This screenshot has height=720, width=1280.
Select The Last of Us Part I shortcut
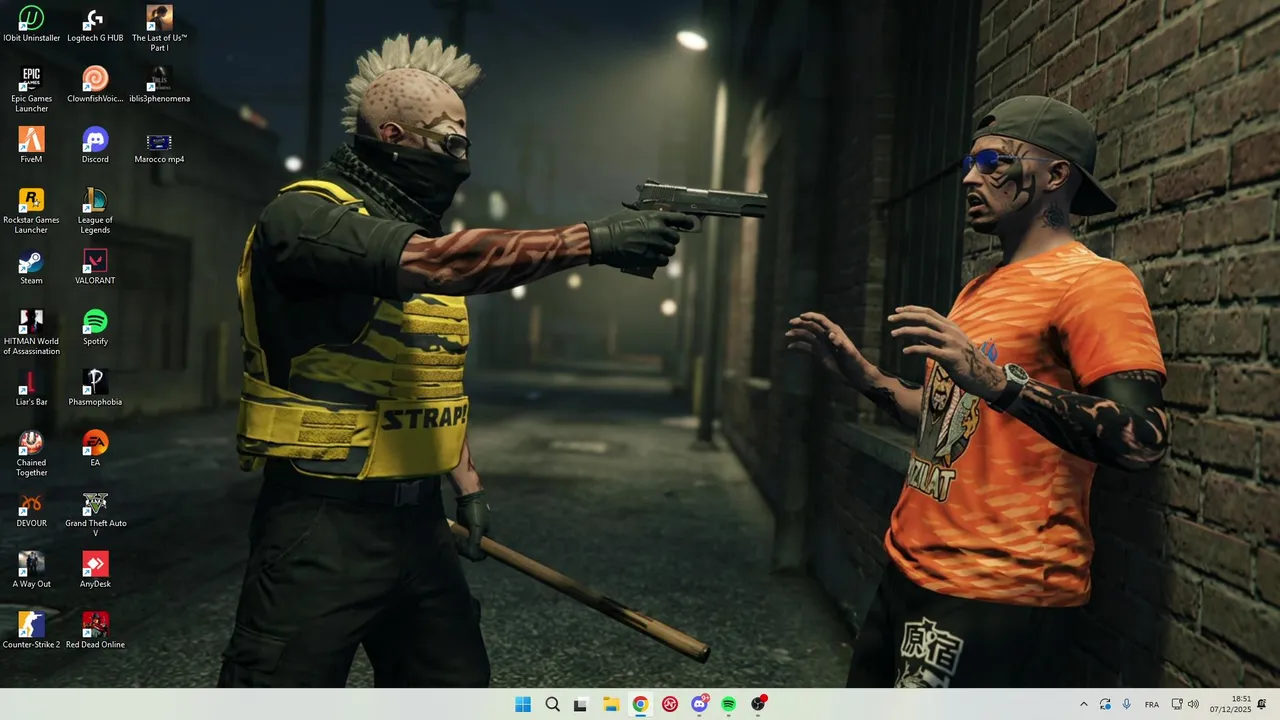[159, 29]
